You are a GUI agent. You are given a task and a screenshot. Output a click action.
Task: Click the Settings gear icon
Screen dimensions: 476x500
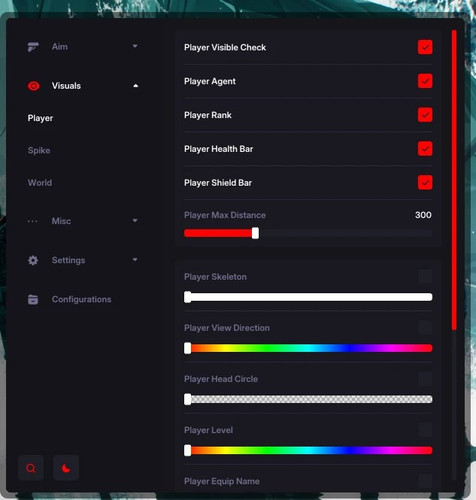[33, 260]
